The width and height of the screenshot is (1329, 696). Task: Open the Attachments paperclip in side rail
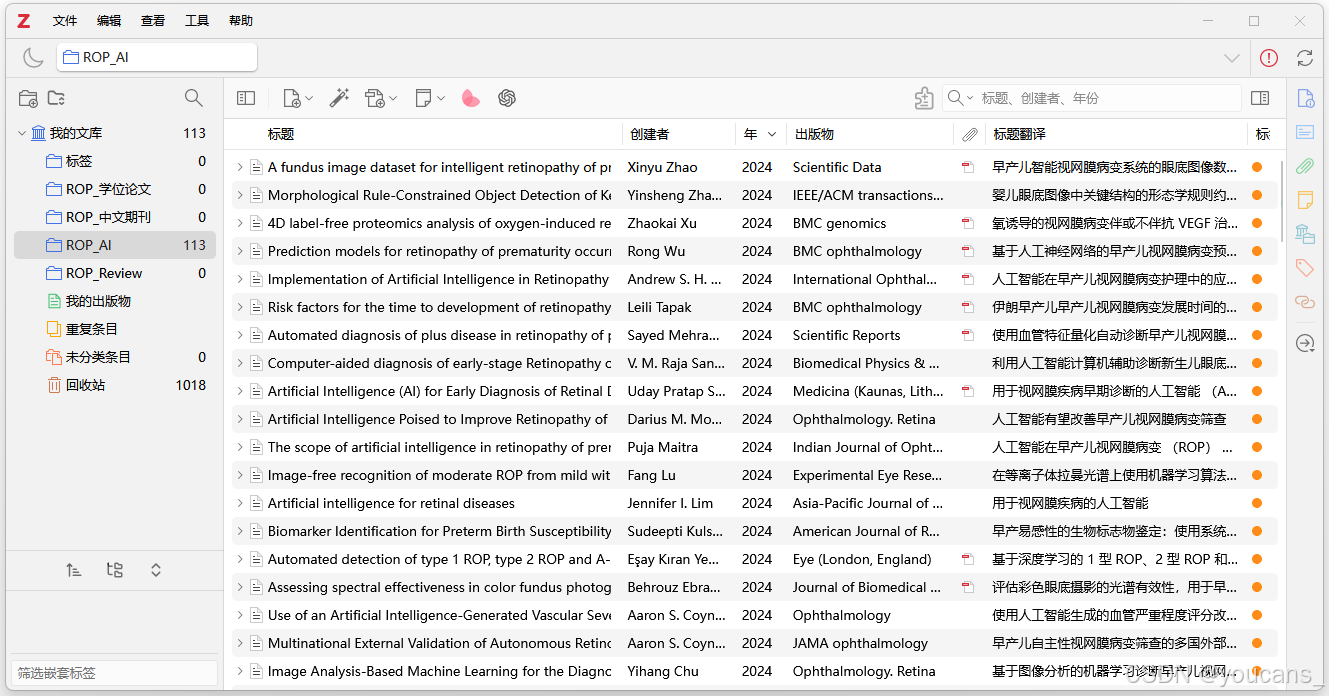point(1305,166)
